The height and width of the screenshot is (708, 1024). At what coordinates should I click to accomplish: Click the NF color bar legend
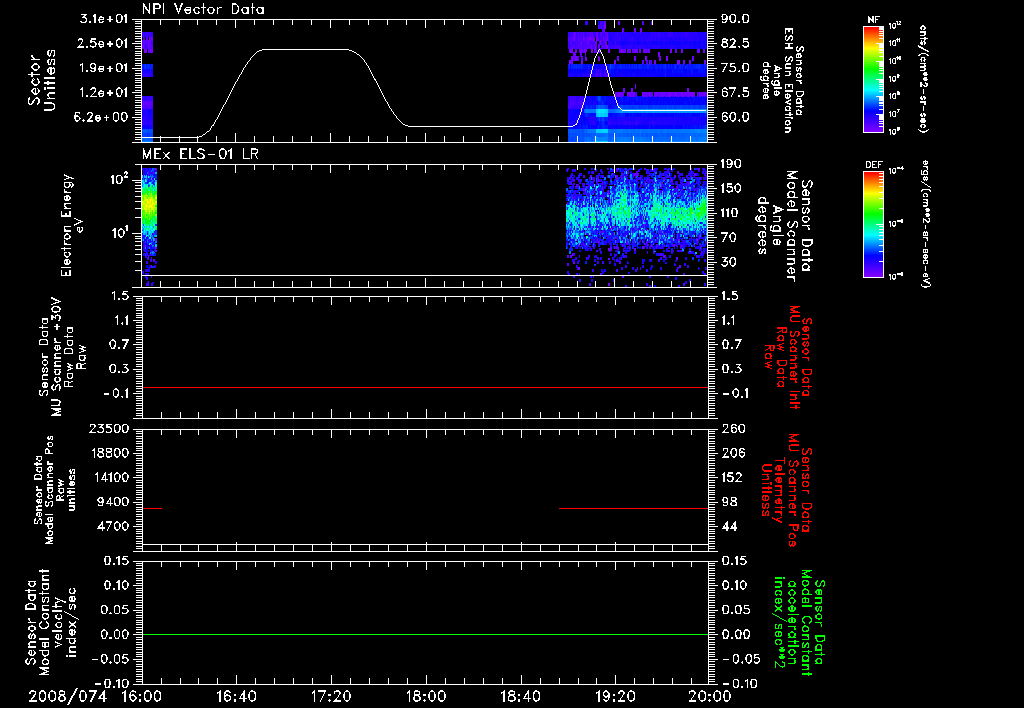click(x=873, y=78)
